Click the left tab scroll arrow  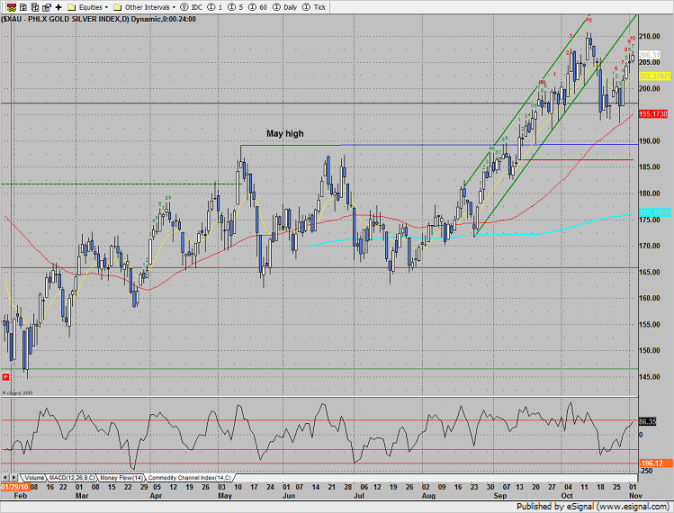[x=5, y=477]
